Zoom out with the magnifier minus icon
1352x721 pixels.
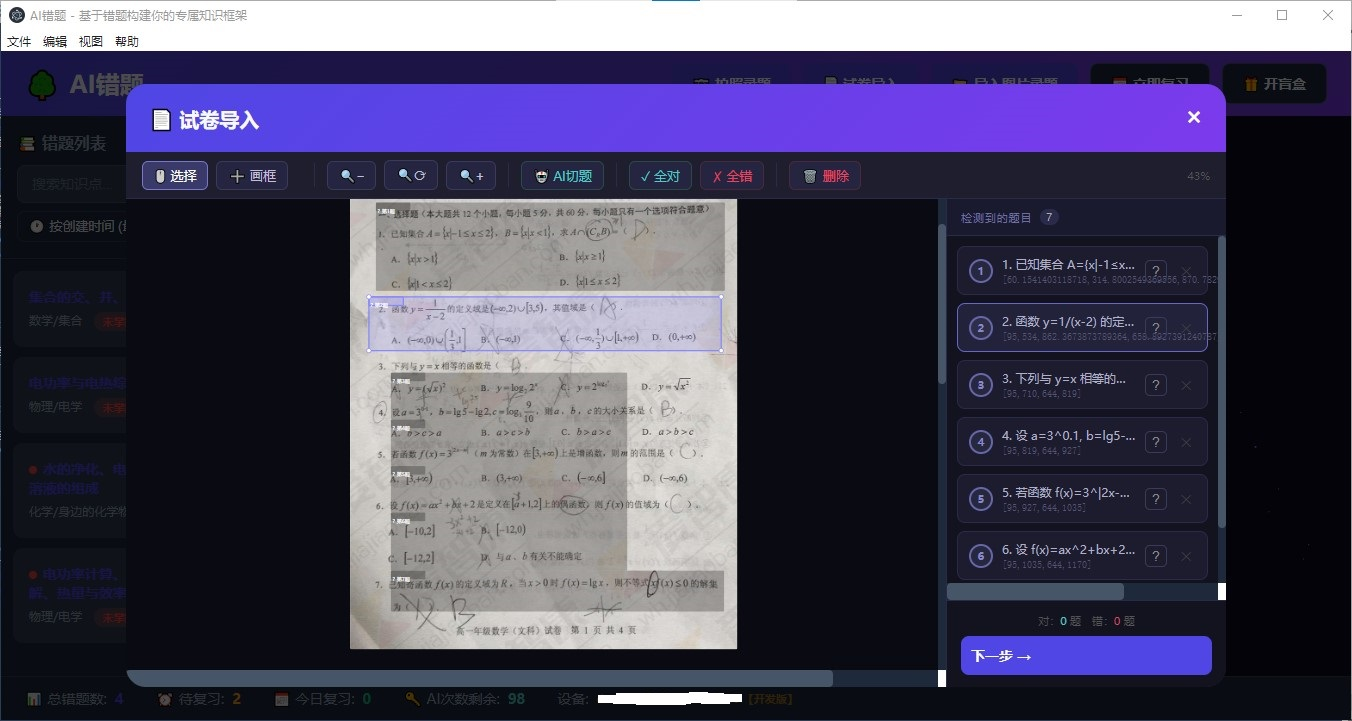click(352, 176)
